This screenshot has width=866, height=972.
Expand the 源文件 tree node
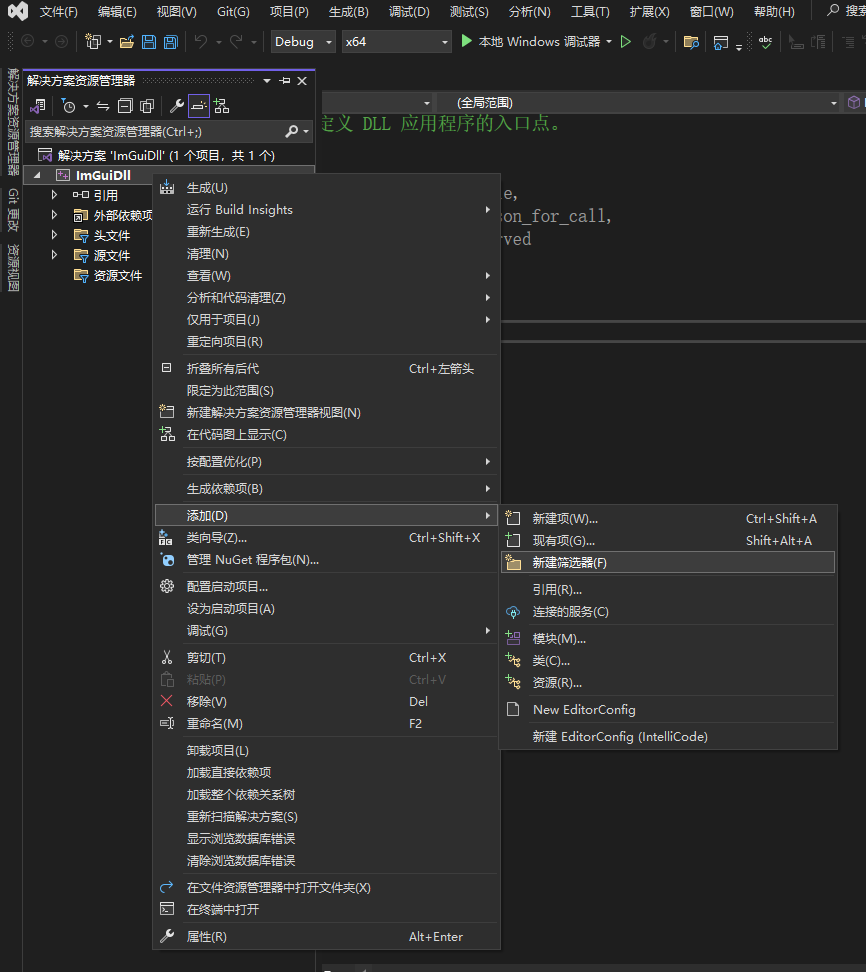point(55,255)
